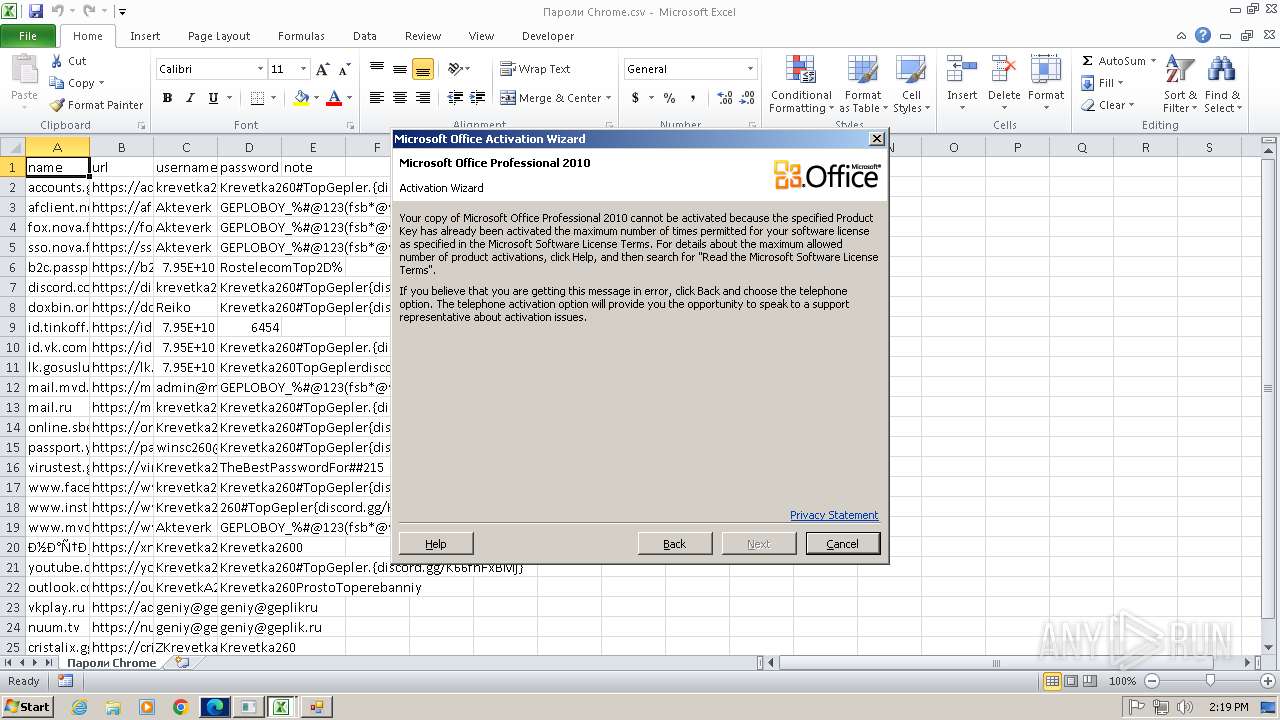Increase cell indent
The image size is (1280, 720).
coord(478,98)
